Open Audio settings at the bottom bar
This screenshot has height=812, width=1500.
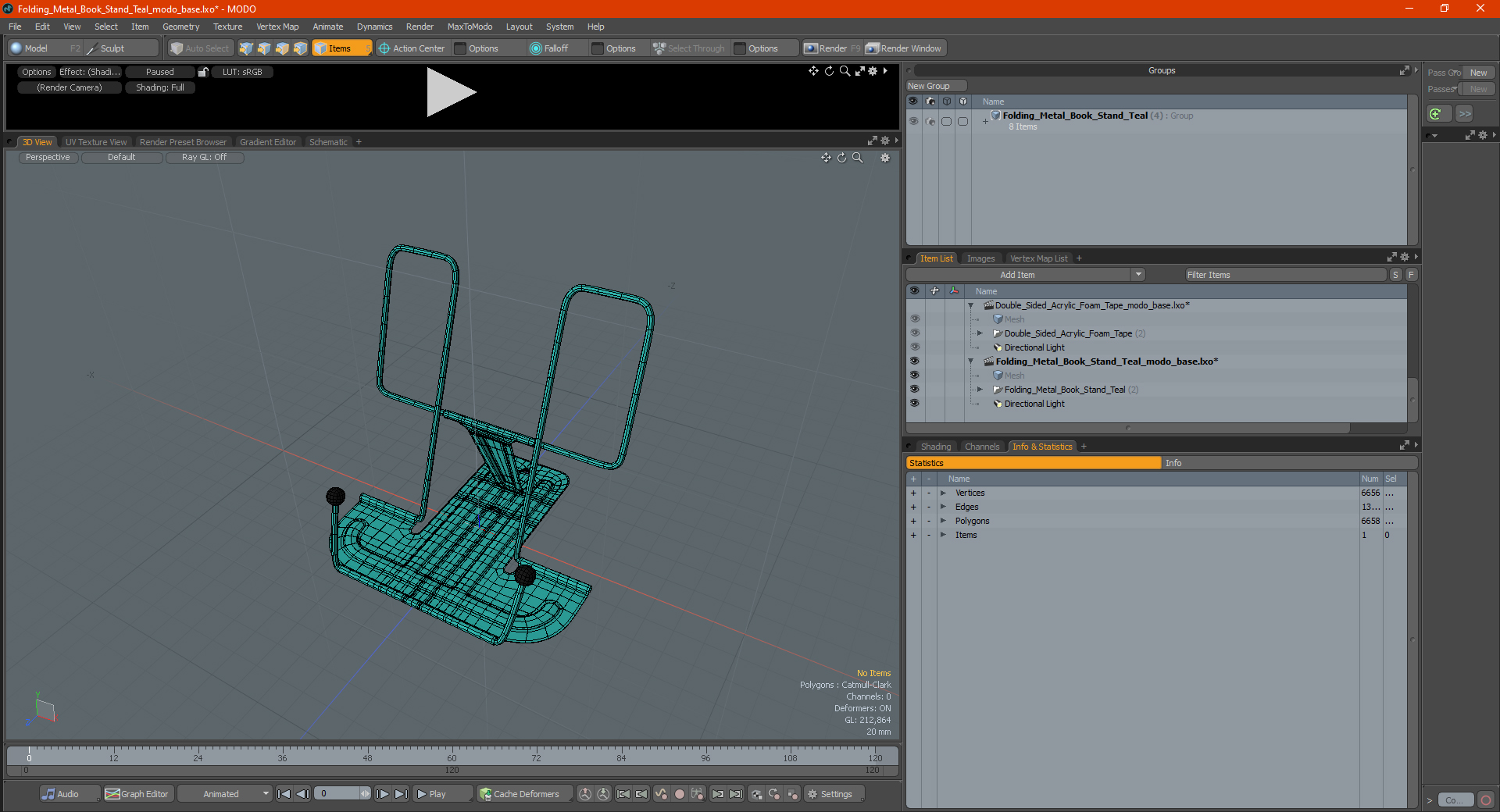(70, 794)
